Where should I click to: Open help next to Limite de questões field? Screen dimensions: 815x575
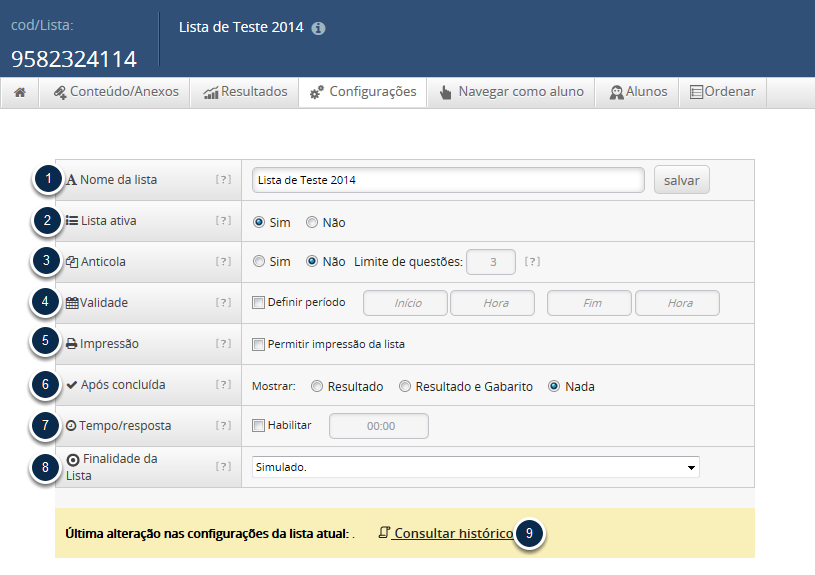click(532, 262)
